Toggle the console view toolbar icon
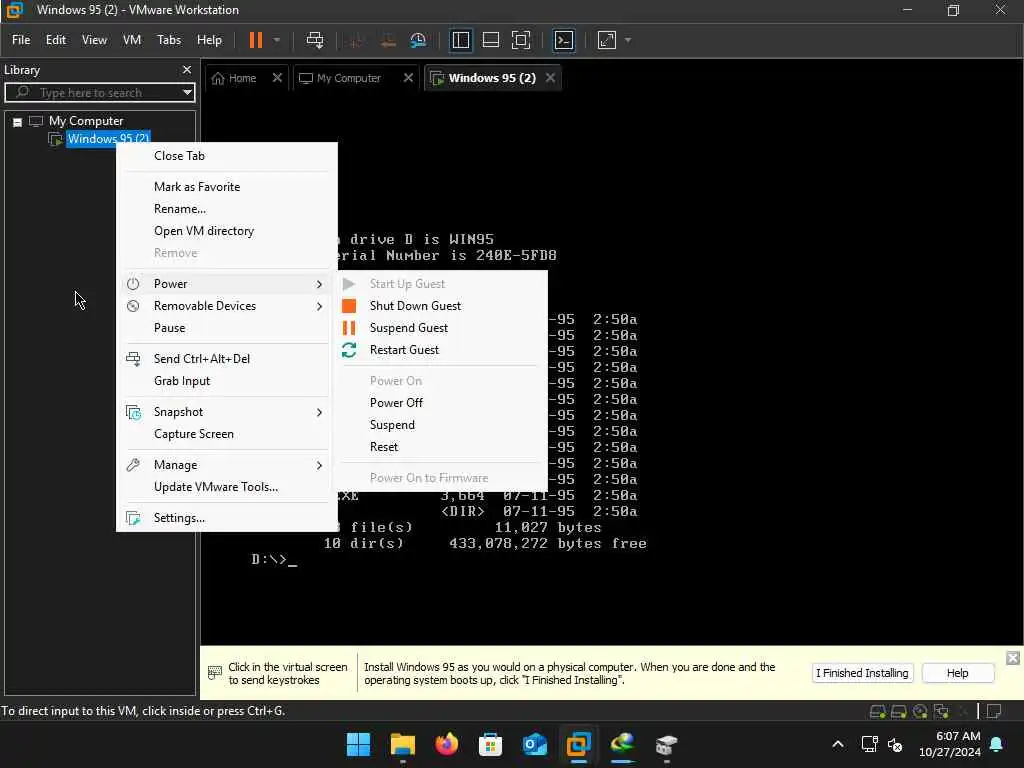This screenshot has width=1024, height=768. pos(564,40)
